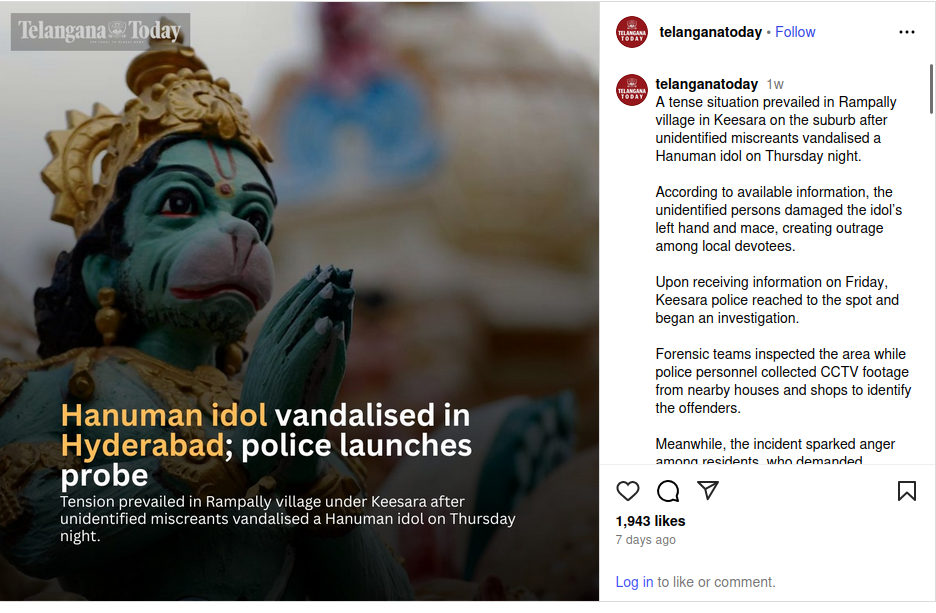This screenshot has height=613, width=936.
Task: Click telanganatoday profile avatar in header
Action: click(x=632, y=32)
